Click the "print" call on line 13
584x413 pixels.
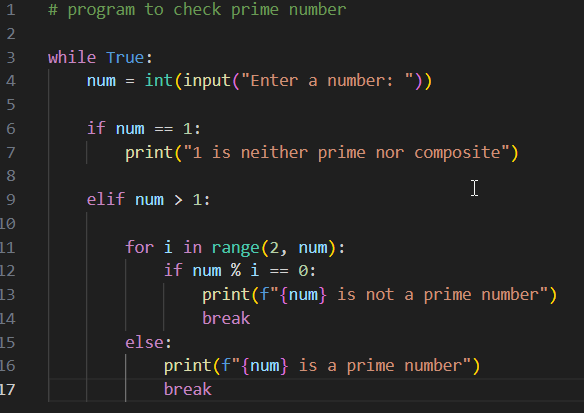(226, 295)
